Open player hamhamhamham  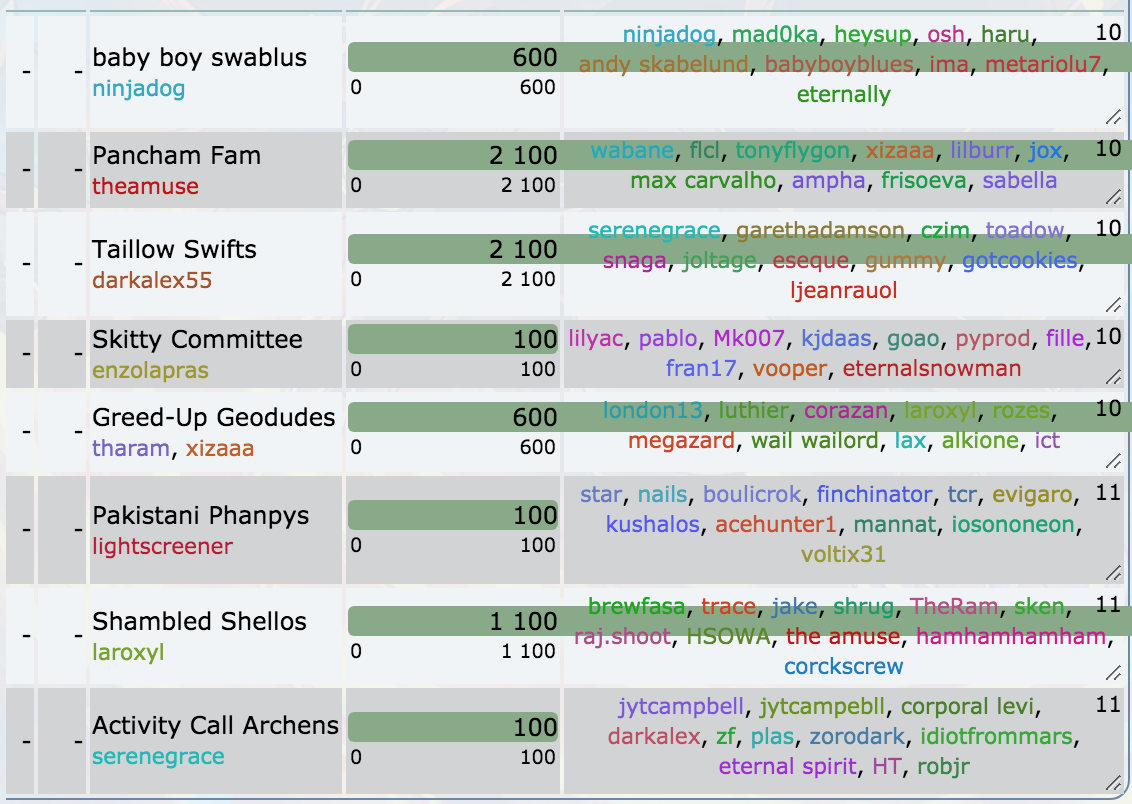[x=1011, y=637]
